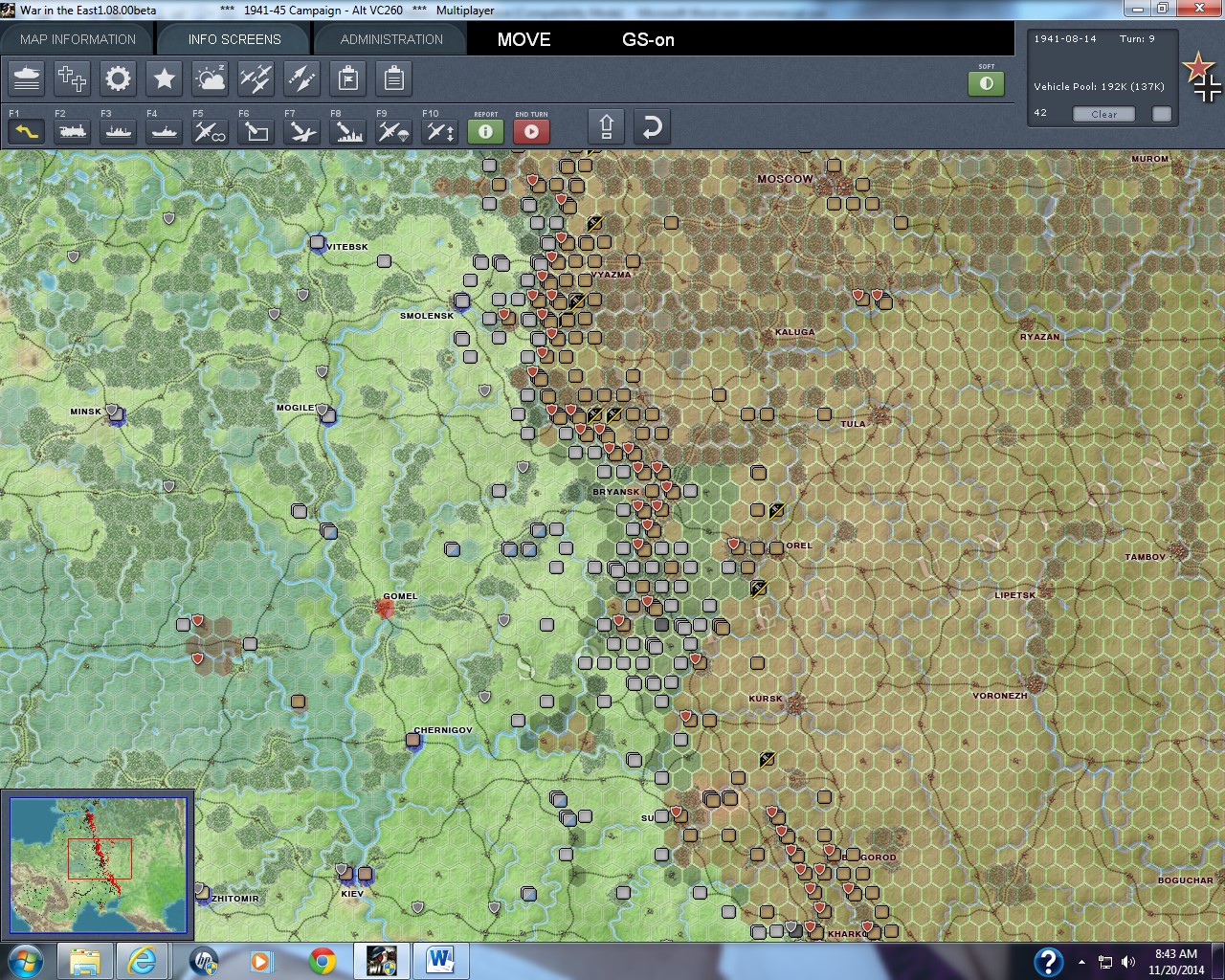The height and width of the screenshot is (980, 1225).
Task: Open the Map Information tab
Action: 78,39
